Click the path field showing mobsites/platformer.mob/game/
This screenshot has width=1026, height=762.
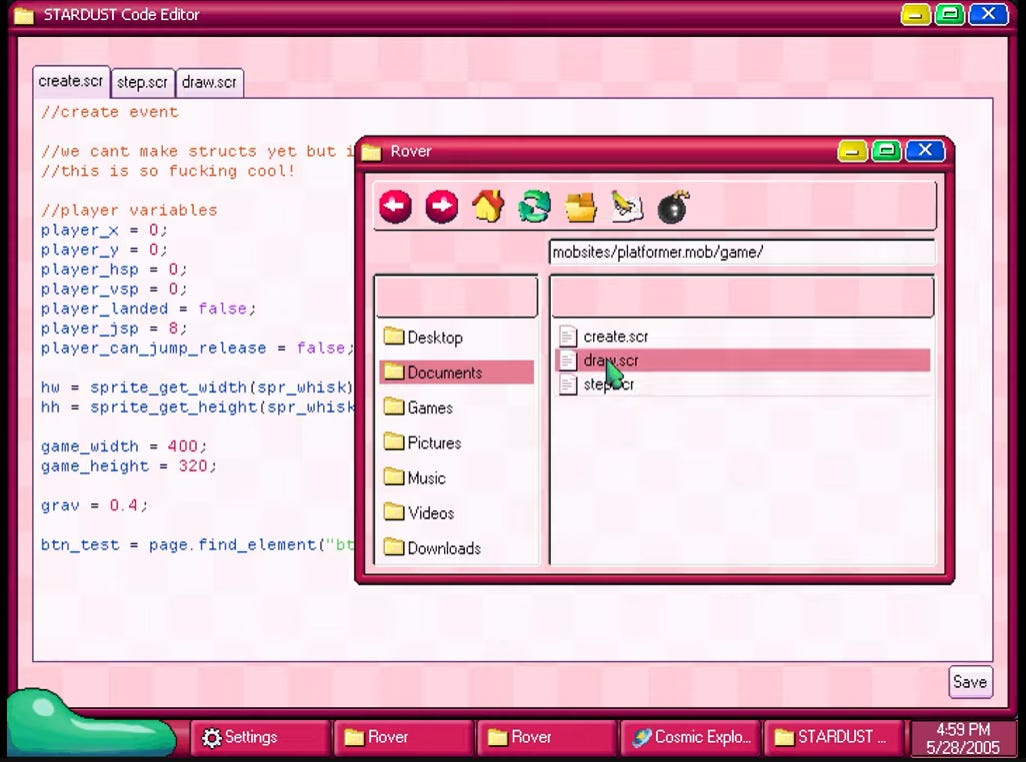pos(742,252)
